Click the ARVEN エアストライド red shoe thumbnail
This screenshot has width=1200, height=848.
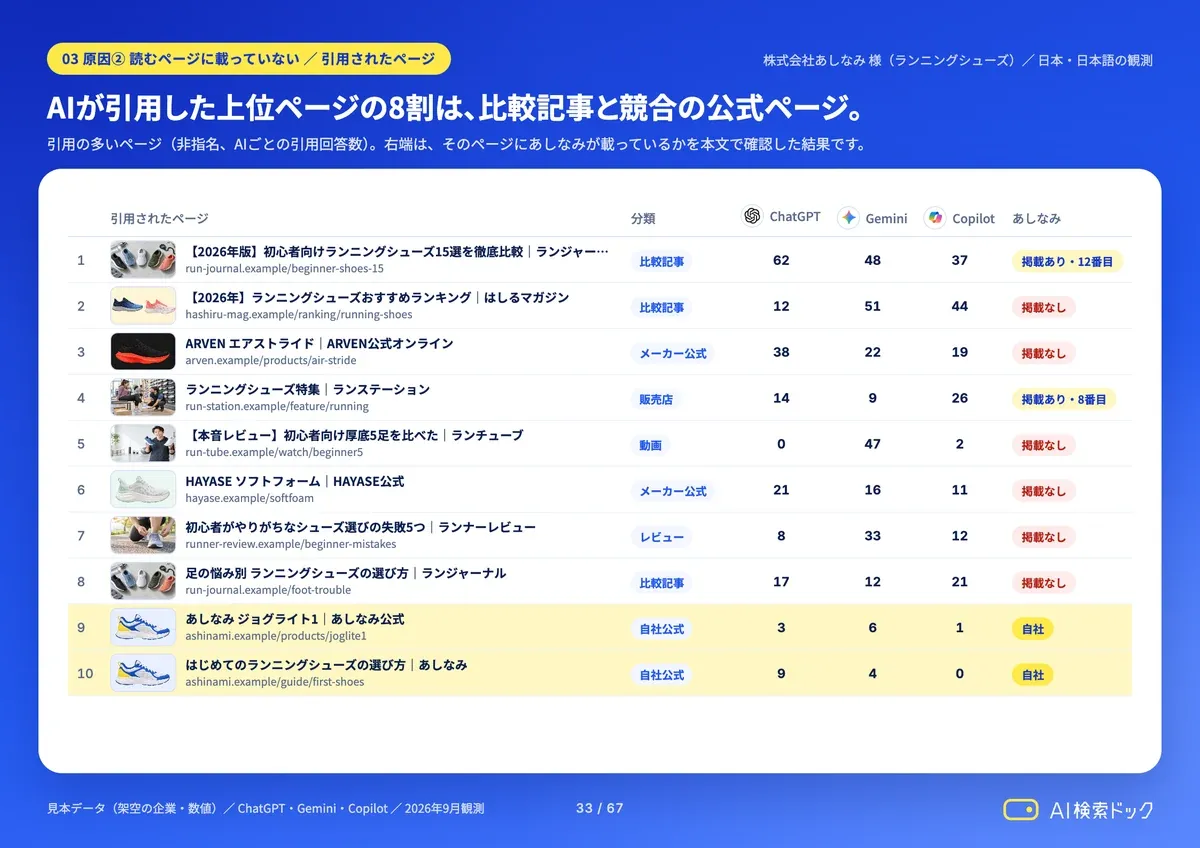pyautogui.click(x=143, y=352)
